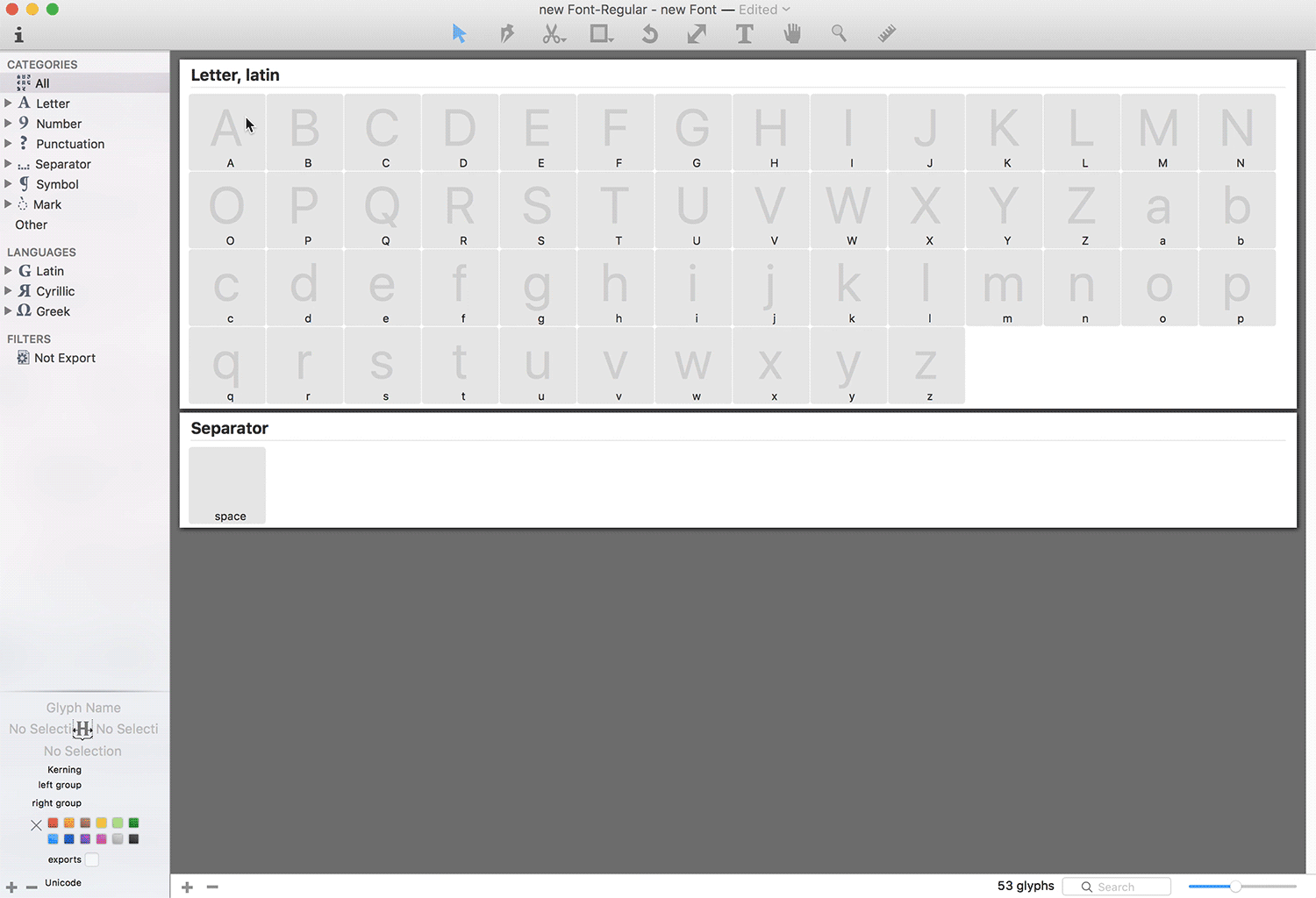
Task: Select the Hand pan tool
Action: click(x=792, y=34)
